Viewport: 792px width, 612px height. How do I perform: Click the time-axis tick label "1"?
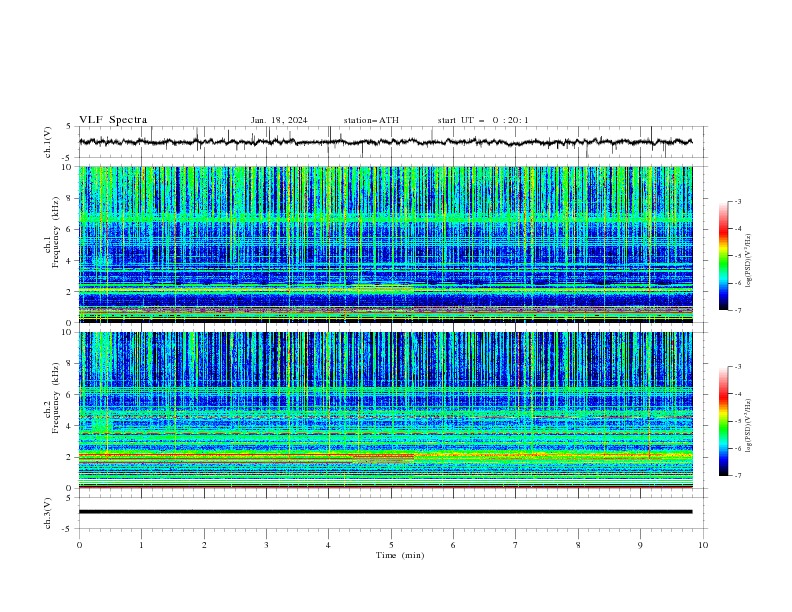pos(141,545)
